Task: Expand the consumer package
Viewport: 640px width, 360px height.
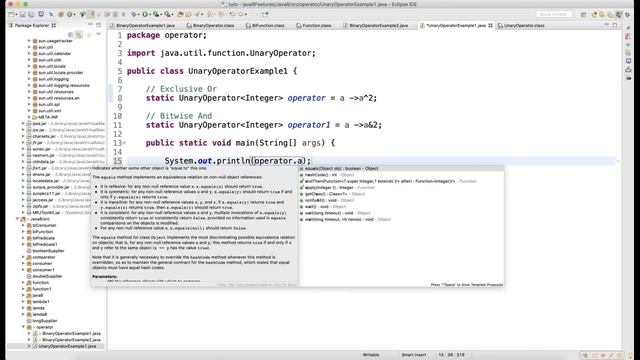Action: click(x=23, y=264)
